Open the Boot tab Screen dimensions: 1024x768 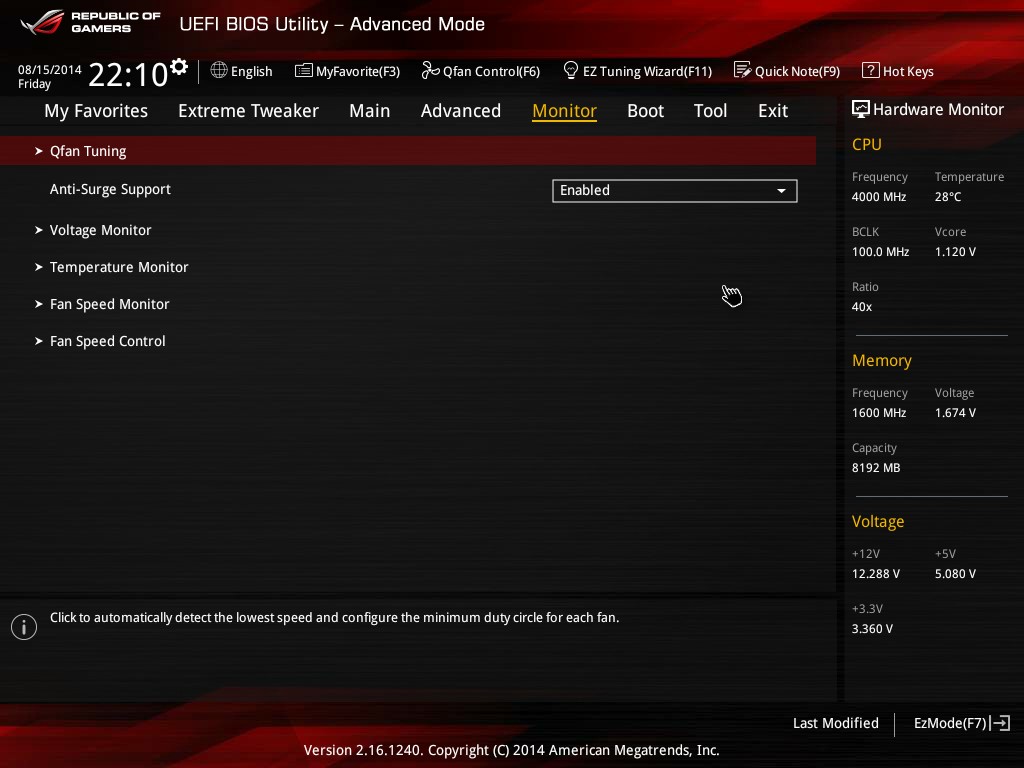(x=645, y=111)
